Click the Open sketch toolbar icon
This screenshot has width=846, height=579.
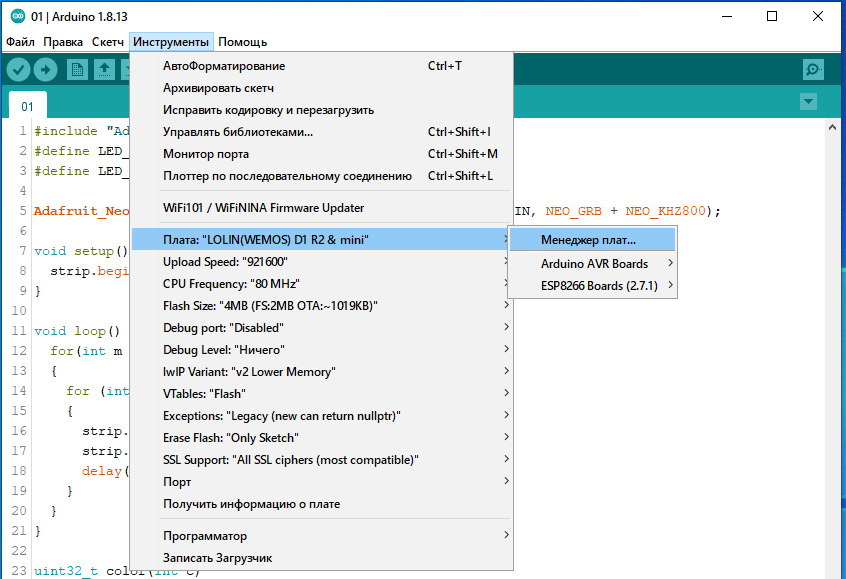coord(104,69)
